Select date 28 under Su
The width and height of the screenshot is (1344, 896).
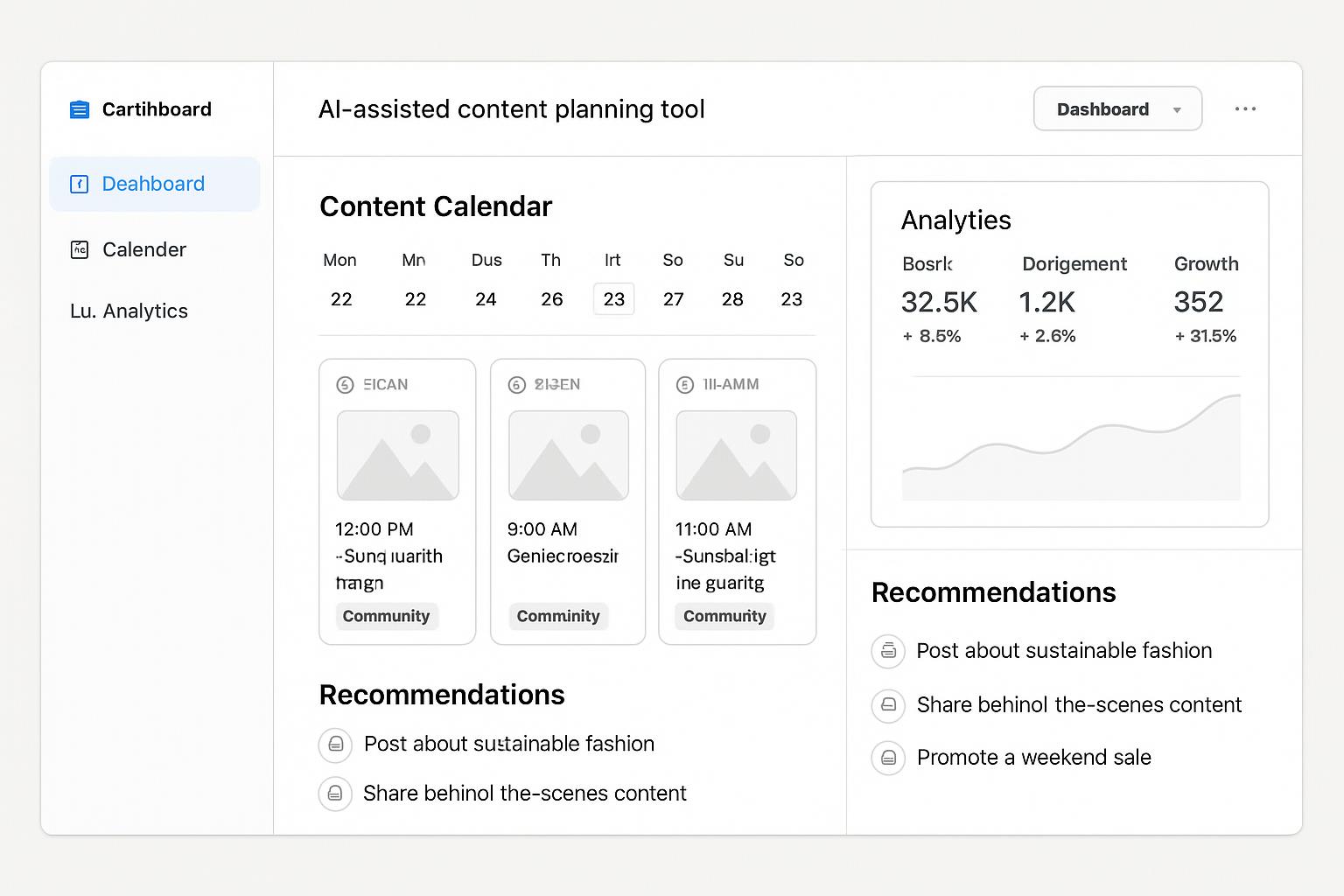click(732, 299)
